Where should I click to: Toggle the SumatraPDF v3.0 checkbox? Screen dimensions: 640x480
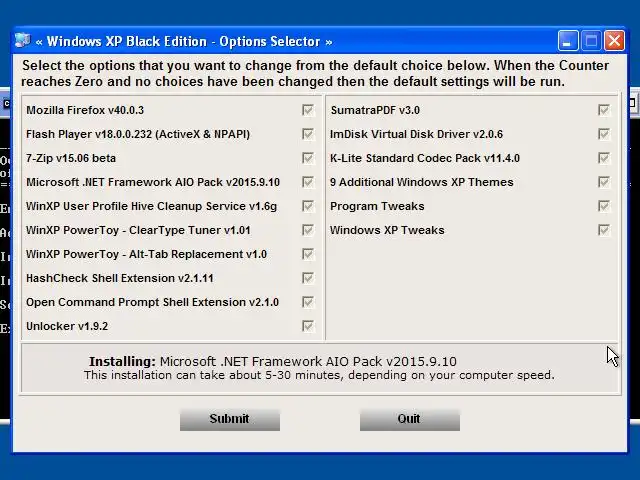click(604, 110)
